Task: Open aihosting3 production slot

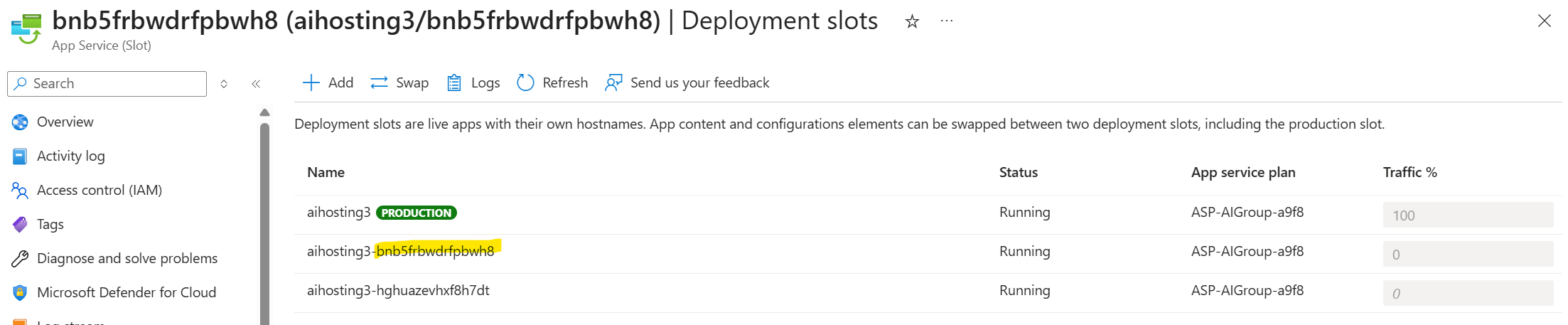Action: pyautogui.click(x=338, y=212)
